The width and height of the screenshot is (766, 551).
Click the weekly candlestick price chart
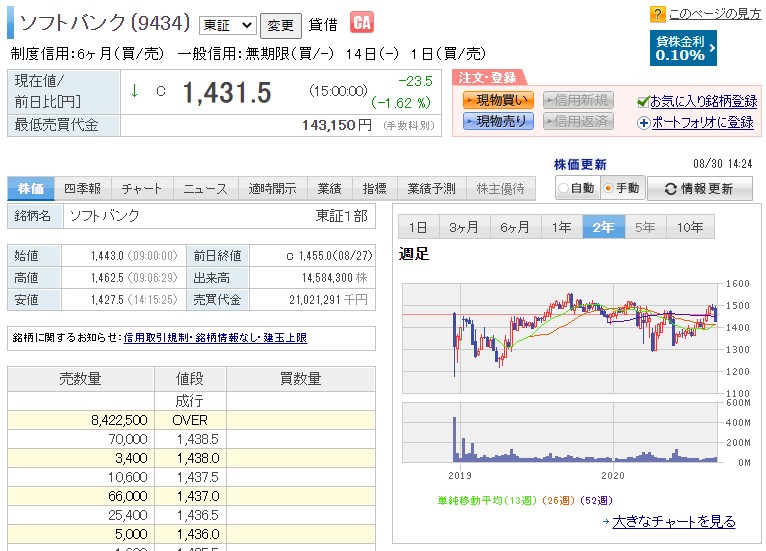pyautogui.click(x=562, y=338)
